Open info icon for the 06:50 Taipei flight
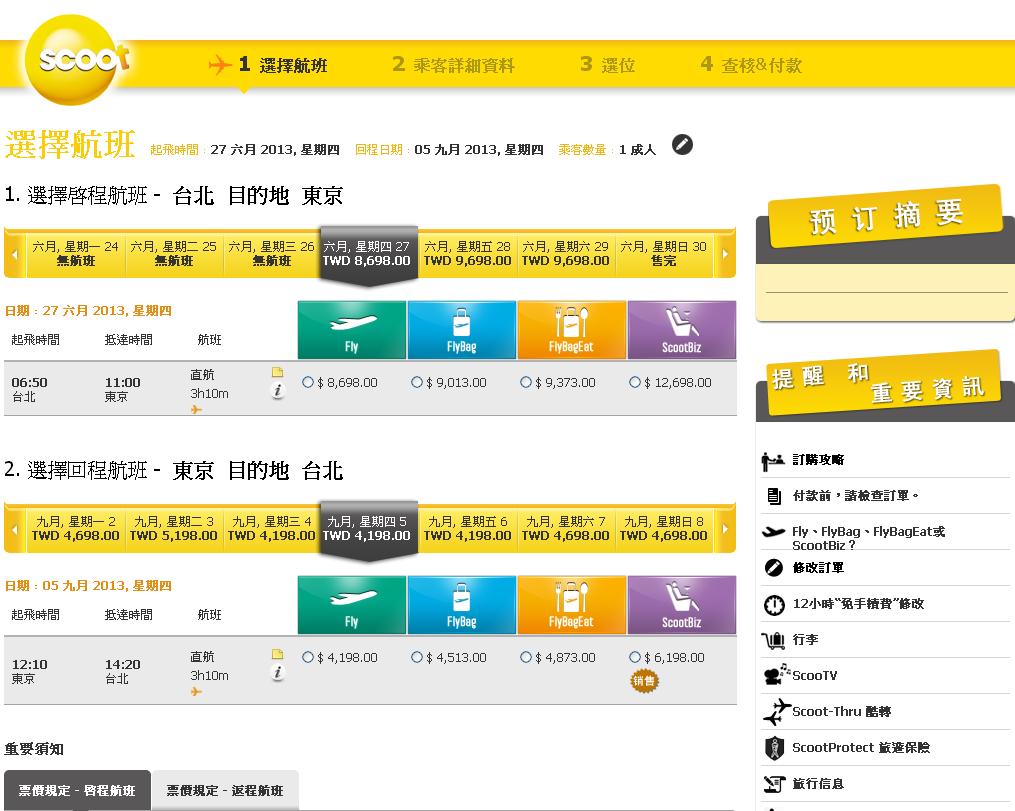 [x=278, y=390]
